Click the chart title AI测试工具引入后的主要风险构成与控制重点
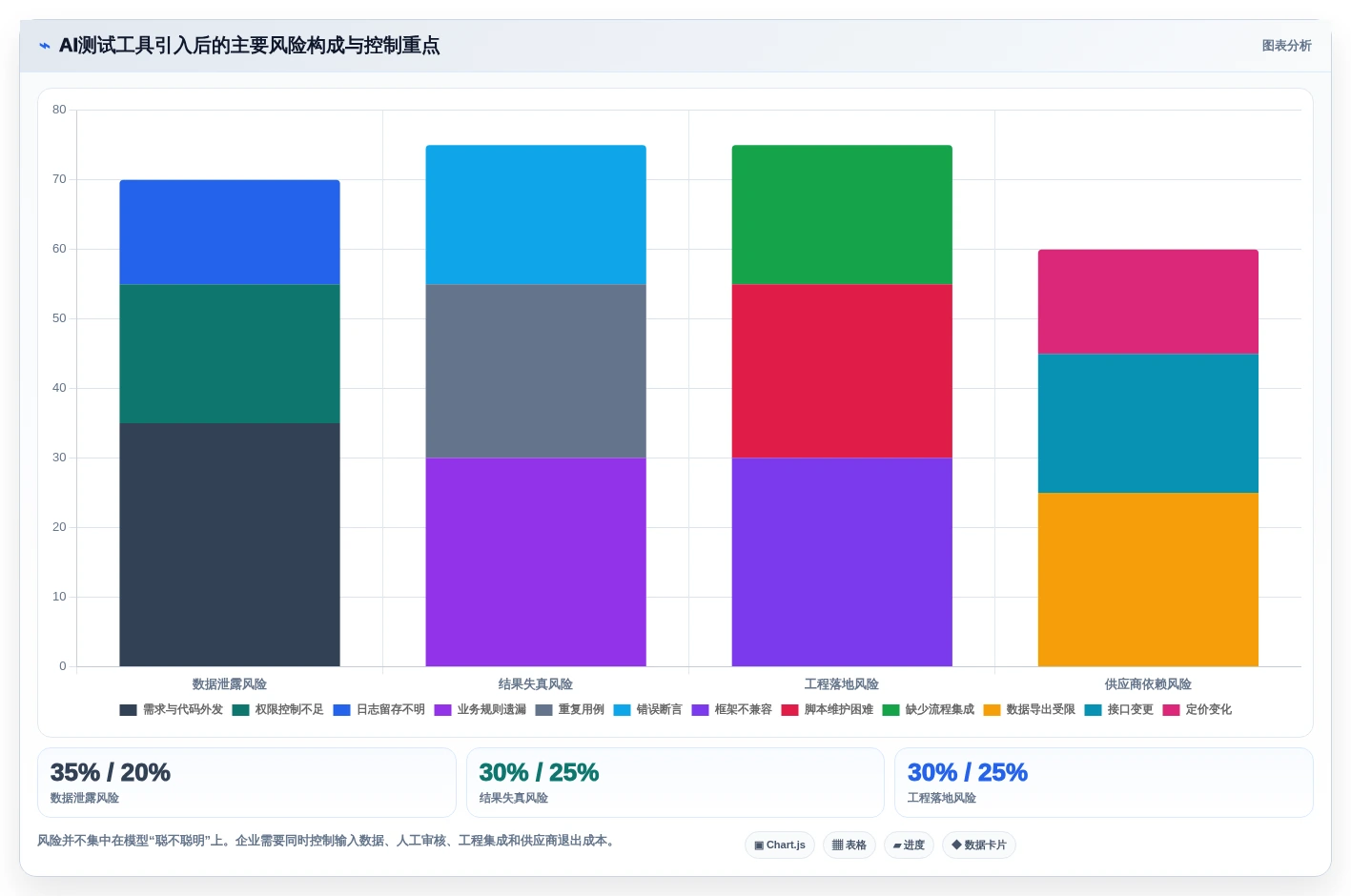Screen dimensions: 1351x896 coord(250,46)
